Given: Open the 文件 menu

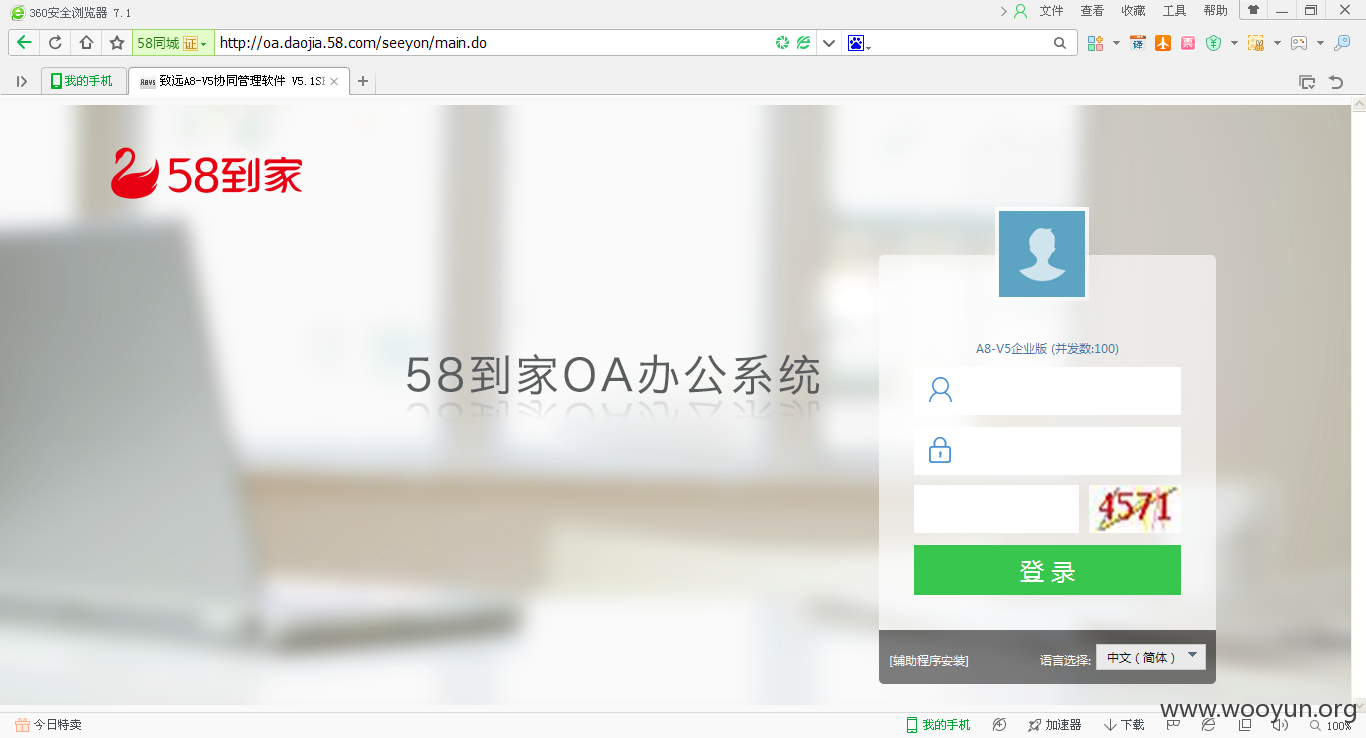Looking at the screenshot, I should coord(1051,11).
